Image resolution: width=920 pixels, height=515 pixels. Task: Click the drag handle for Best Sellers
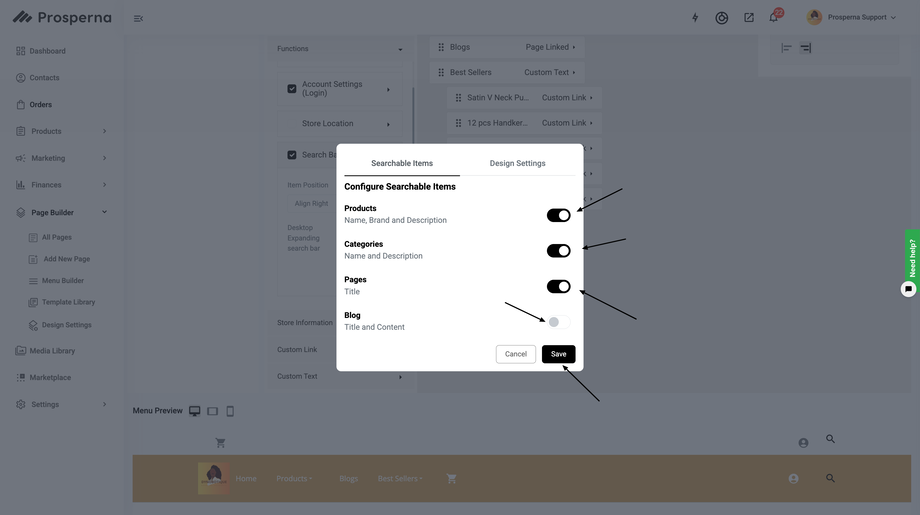[441, 72]
